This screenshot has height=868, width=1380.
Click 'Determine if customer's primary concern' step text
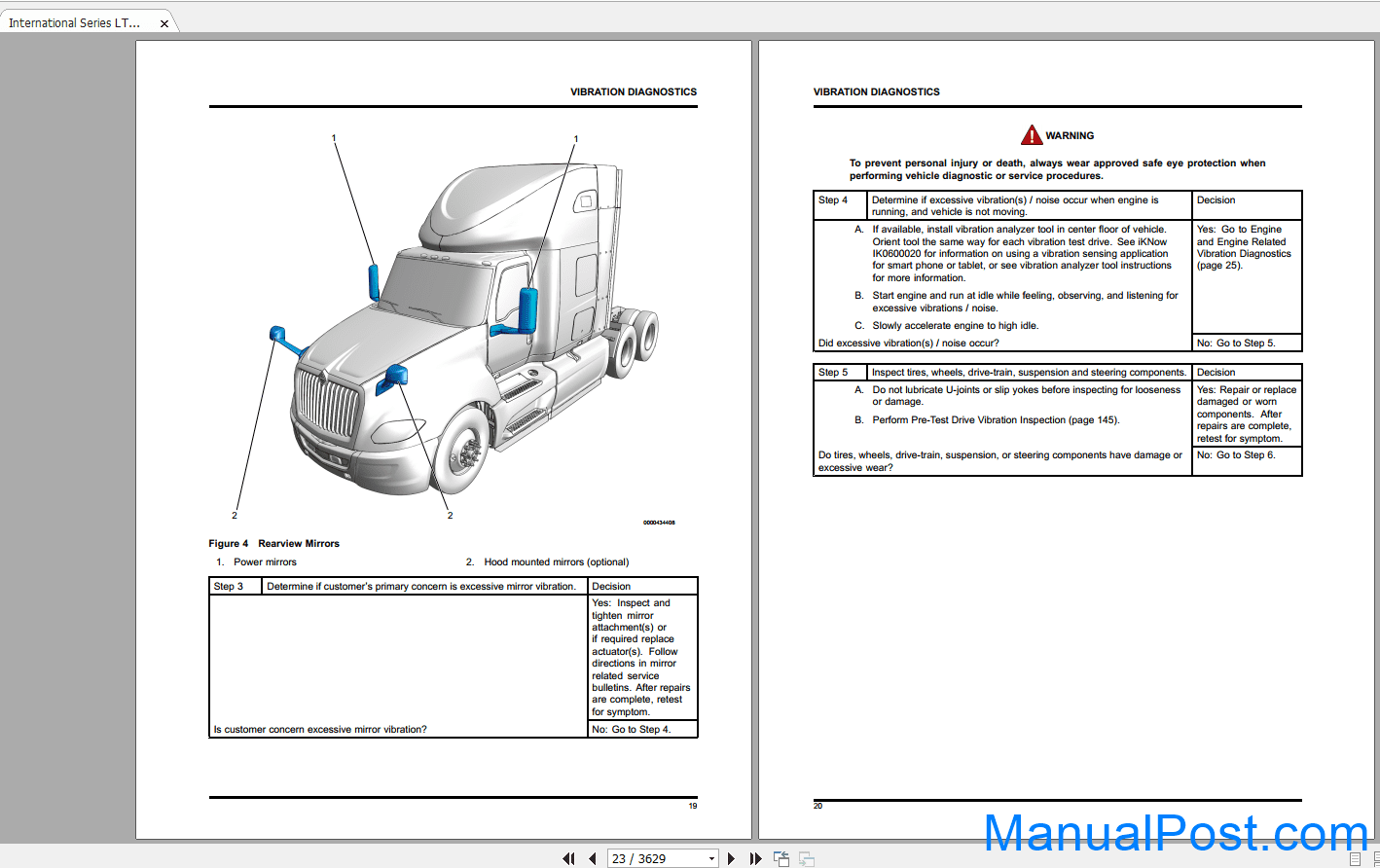(x=421, y=586)
